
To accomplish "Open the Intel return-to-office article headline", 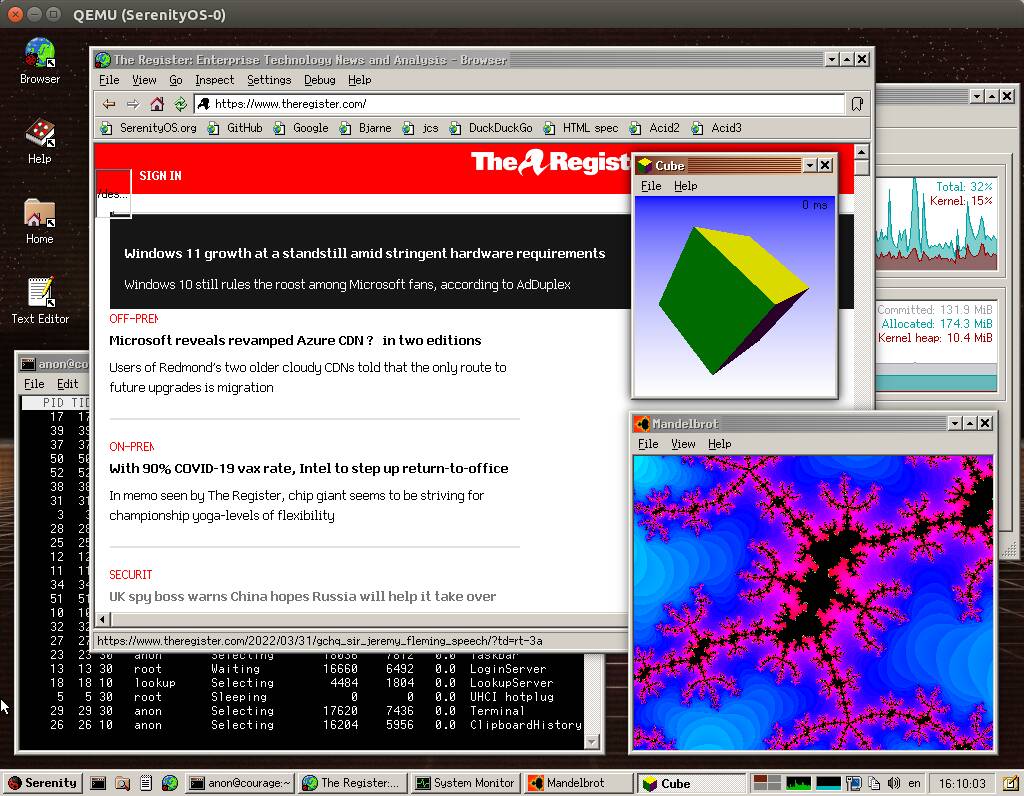I will pos(308,468).
